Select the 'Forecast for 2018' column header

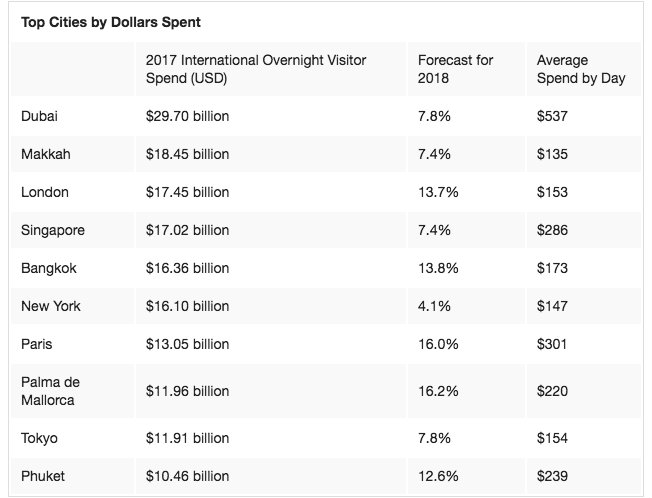[456, 70]
